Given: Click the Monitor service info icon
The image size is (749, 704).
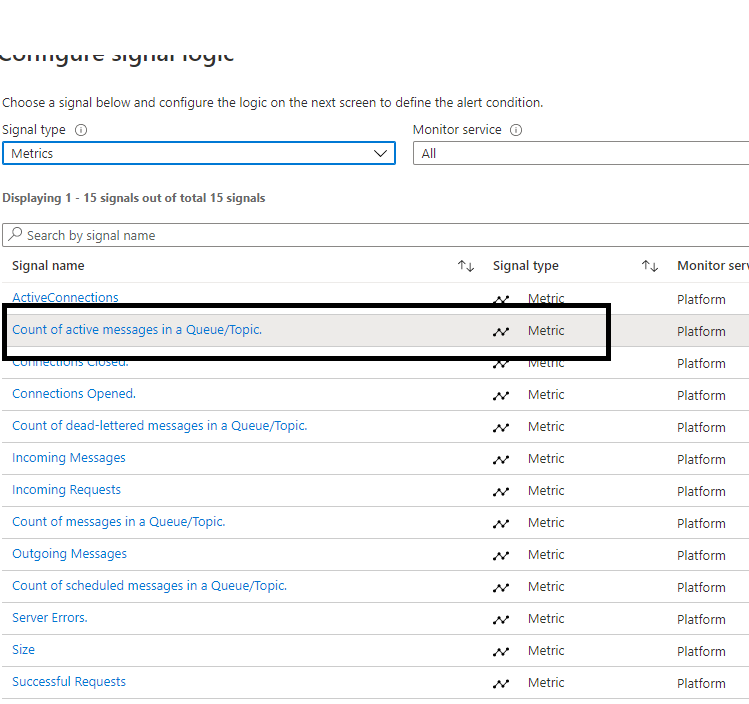Looking at the screenshot, I should [516, 130].
